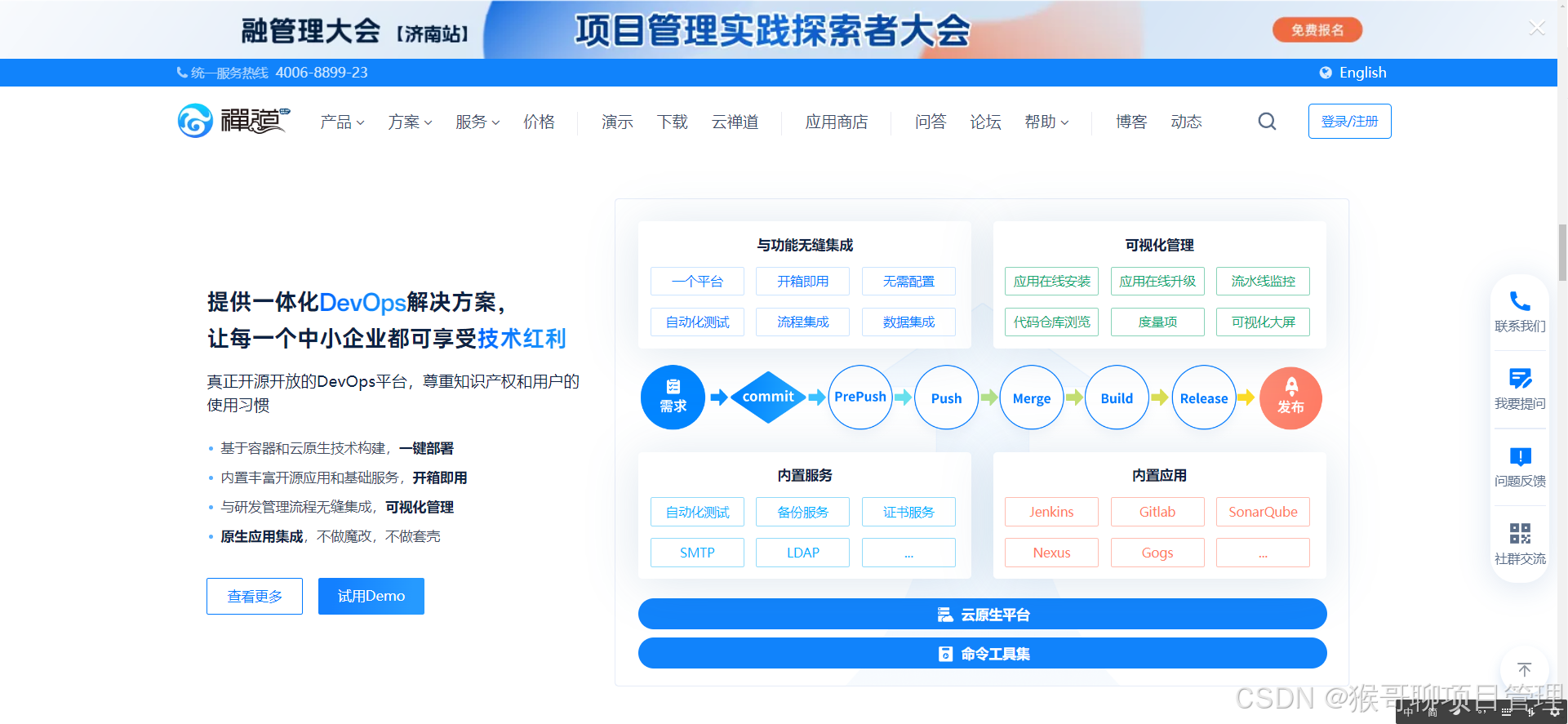
Task: Click the 无需配置 box
Action: tap(908, 281)
